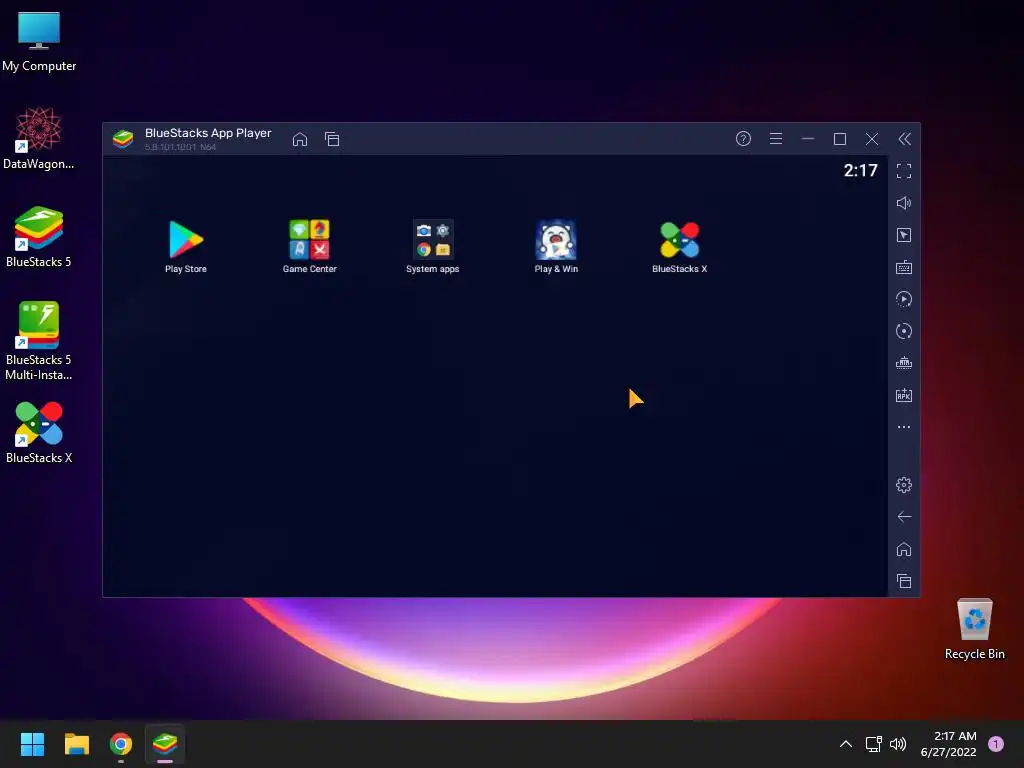This screenshot has height=768, width=1024.
Task: Minimize the BlueStacks App Player window
Action: [x=808, y=138]
